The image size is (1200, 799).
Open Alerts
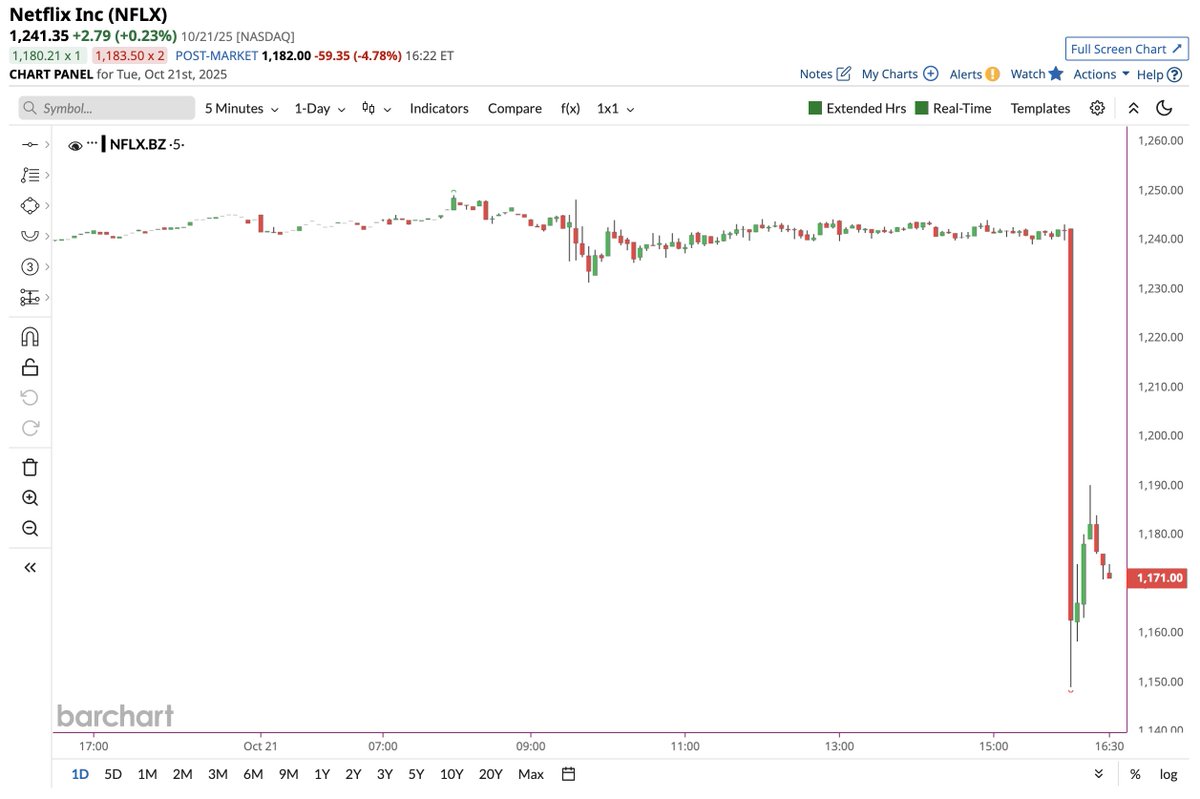click(x=974, y=74)
